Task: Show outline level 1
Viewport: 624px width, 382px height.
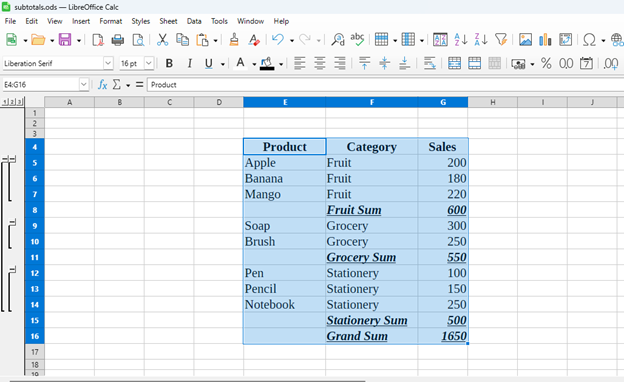Action: coord(5,102)
